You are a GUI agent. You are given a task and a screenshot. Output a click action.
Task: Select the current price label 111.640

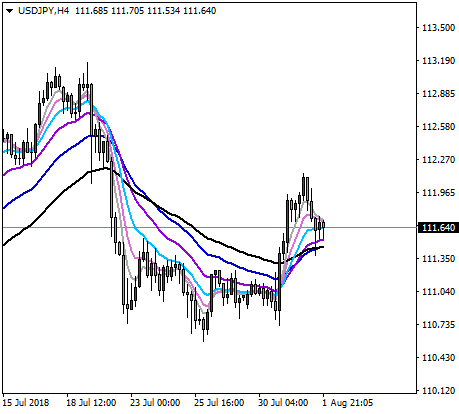coord(438,228)
